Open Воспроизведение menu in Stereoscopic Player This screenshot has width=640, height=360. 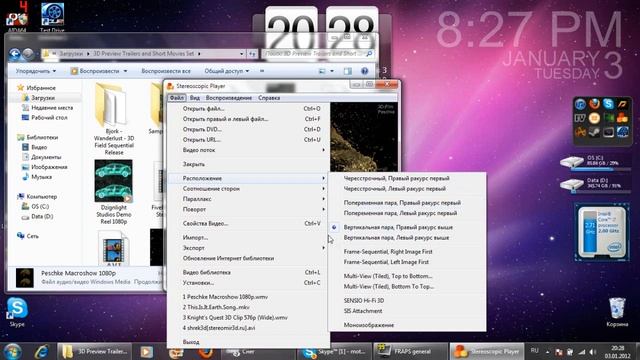(x=229, y=98)
